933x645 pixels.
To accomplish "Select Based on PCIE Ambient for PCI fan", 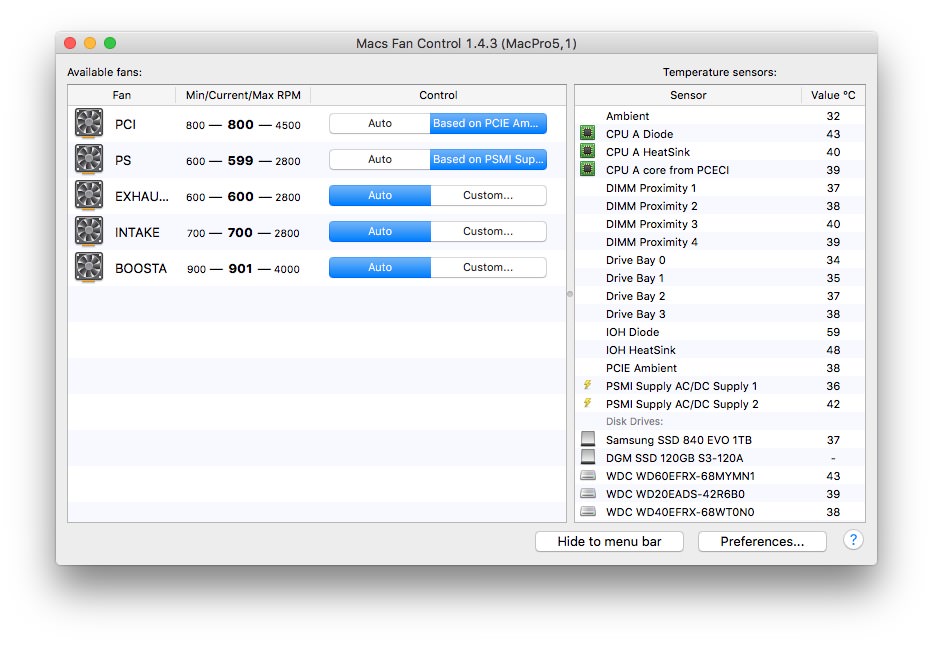I will point(488,123).
